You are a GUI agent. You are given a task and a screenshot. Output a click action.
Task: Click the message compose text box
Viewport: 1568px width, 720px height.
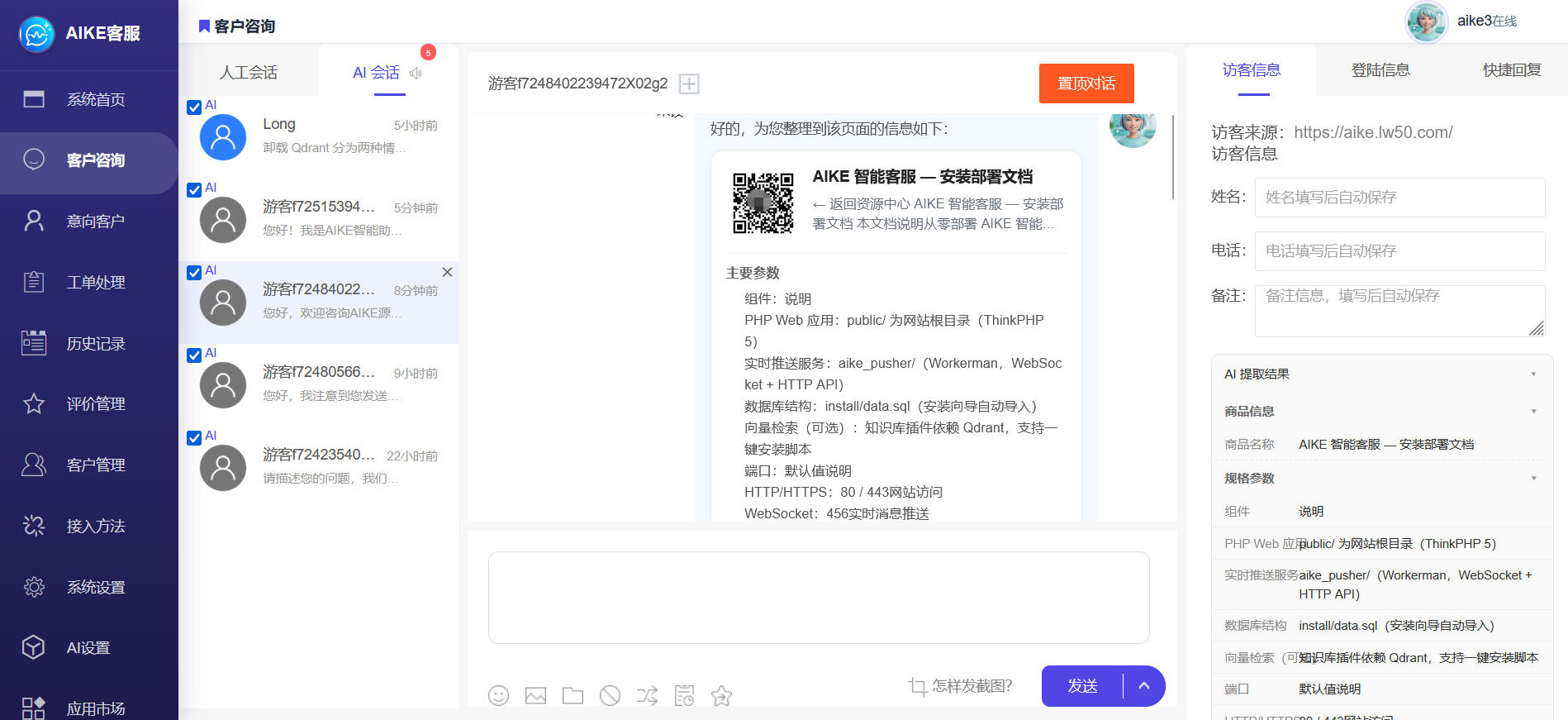(819, 598)
